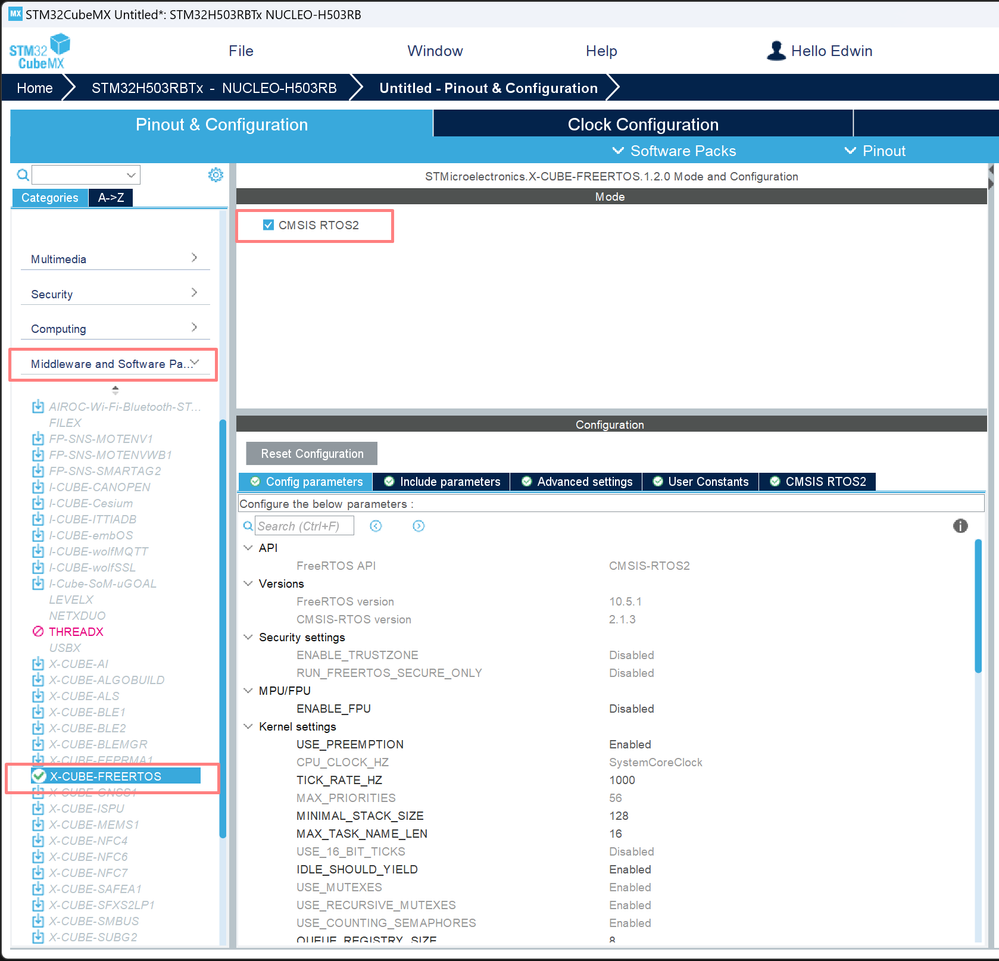Collapse the Versions parameter group
Viewport: 999px width, 961px height.
pos(248,584)
